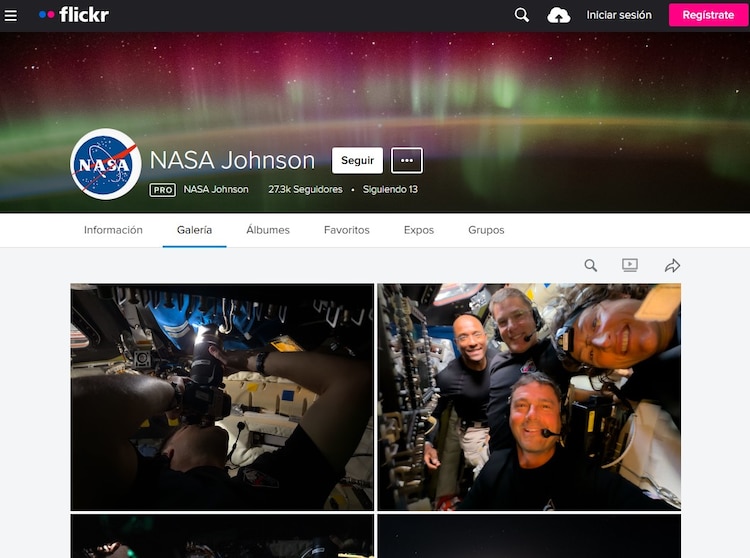Screen dimensions: 750x558
Task: Open group selfie of four astronauts
Action: pos(529,397)
